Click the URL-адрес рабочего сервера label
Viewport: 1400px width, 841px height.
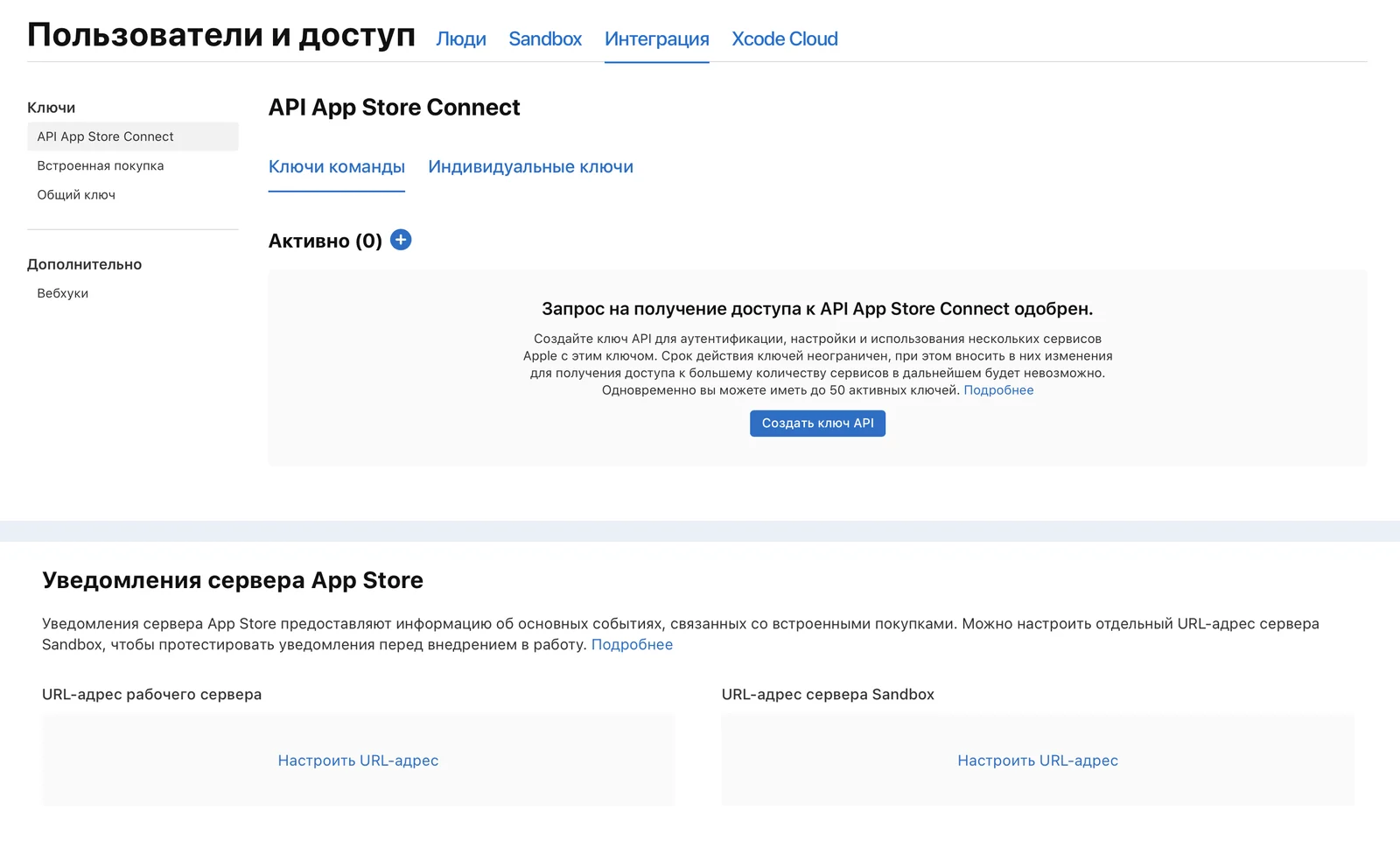pos(152,694)
